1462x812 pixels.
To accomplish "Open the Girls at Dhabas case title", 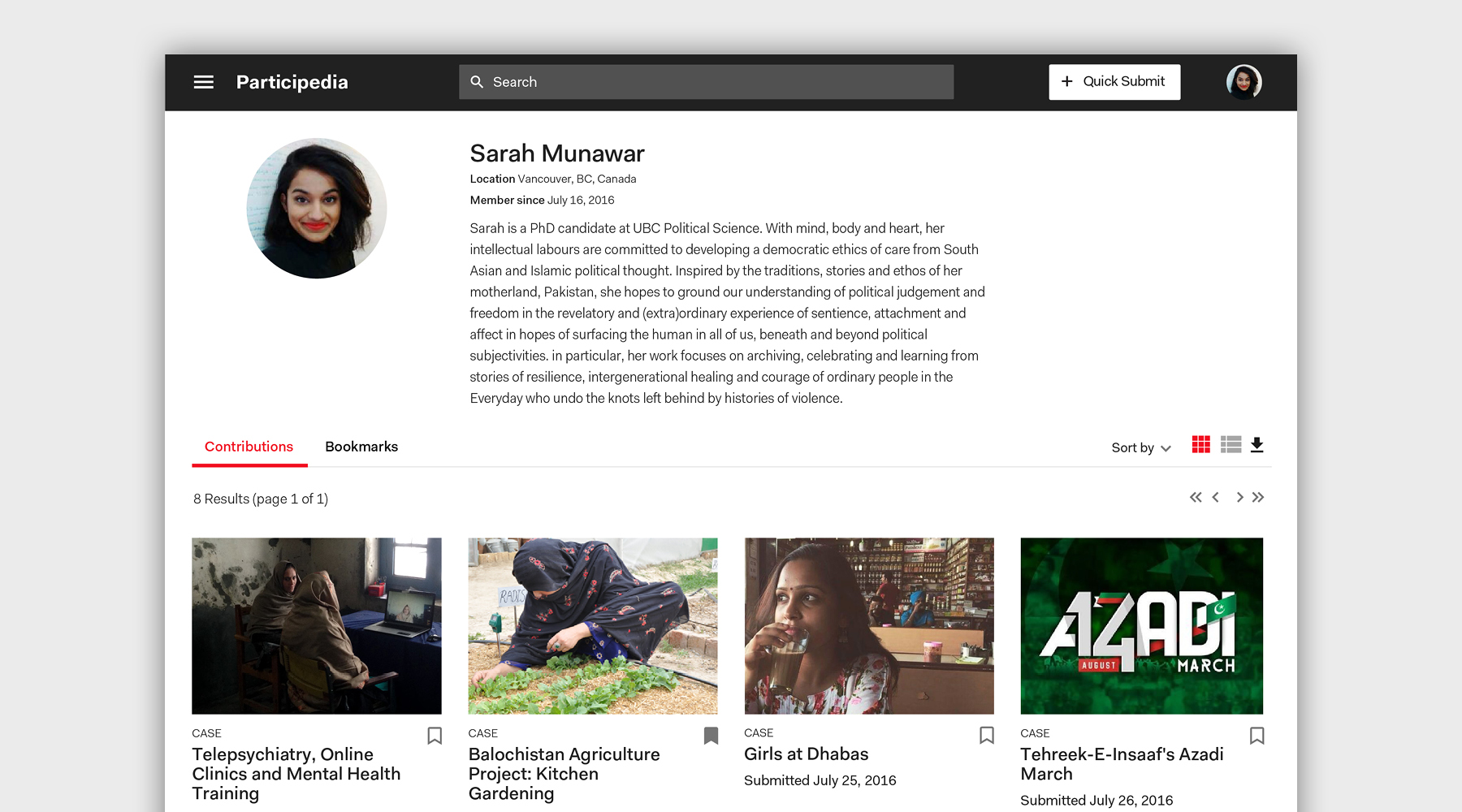I will (807, 754).
